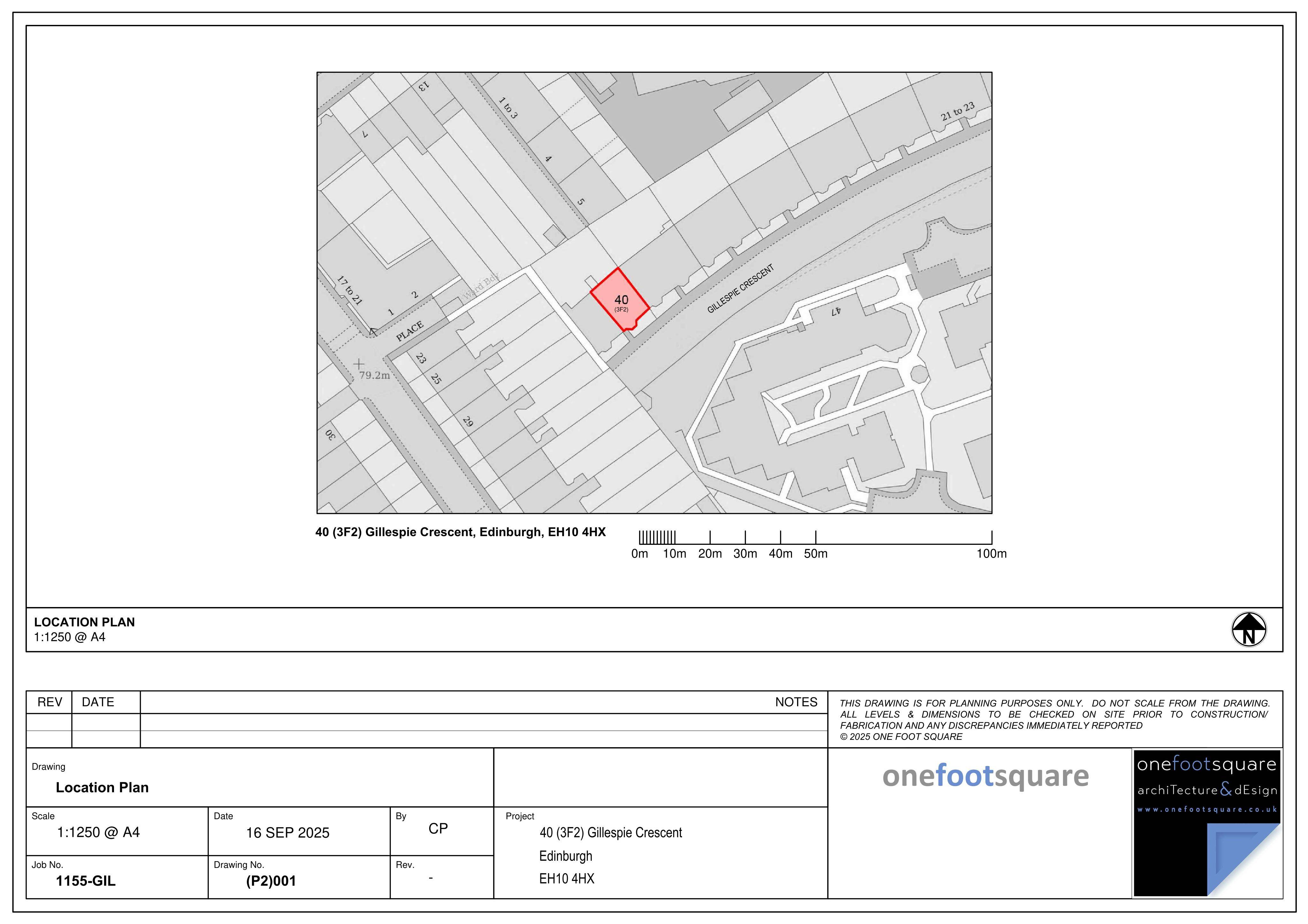The height and width of the screenshot is (924, 1308).
Task: Click '1:1250 @ A4' beneath the LOCATION PLAN heading
Action: click(70, 637)
